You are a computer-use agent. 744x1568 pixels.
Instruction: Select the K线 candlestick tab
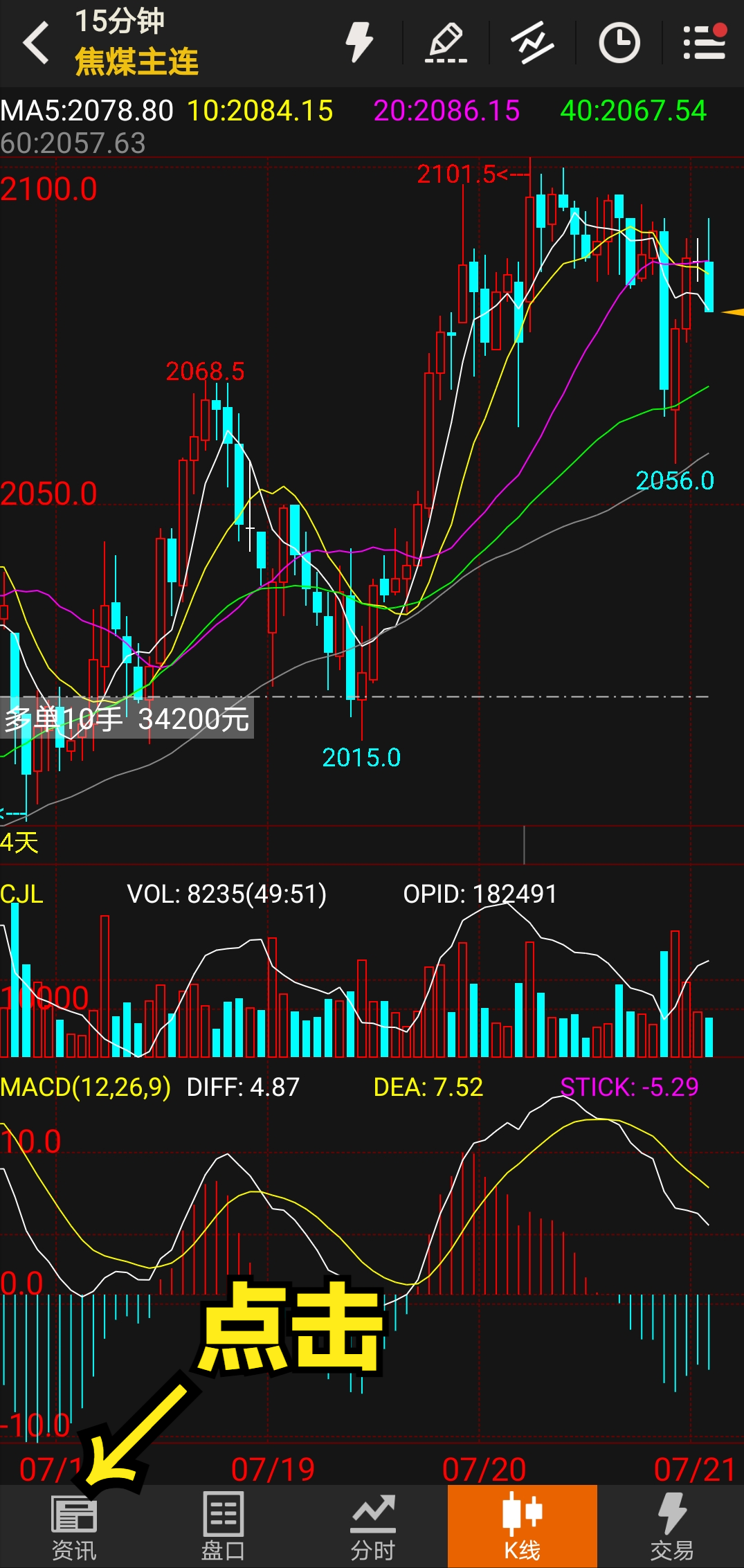click(x=522, y=1526)
